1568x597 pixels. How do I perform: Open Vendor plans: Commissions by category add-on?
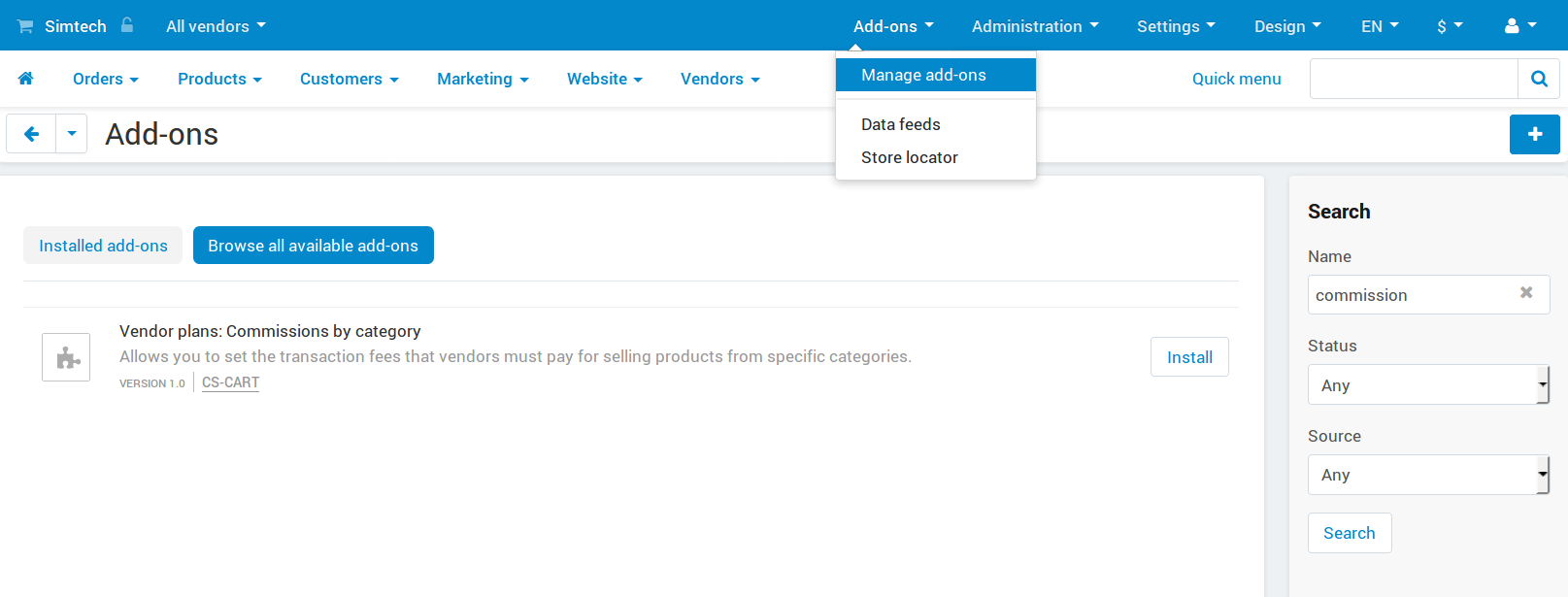tap(270, 331)
